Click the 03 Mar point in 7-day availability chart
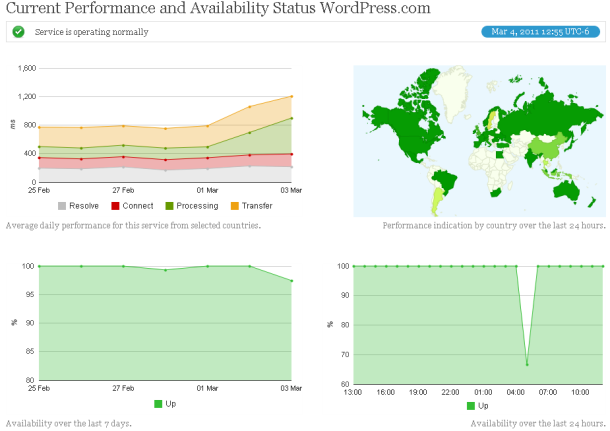 (292, 281)
